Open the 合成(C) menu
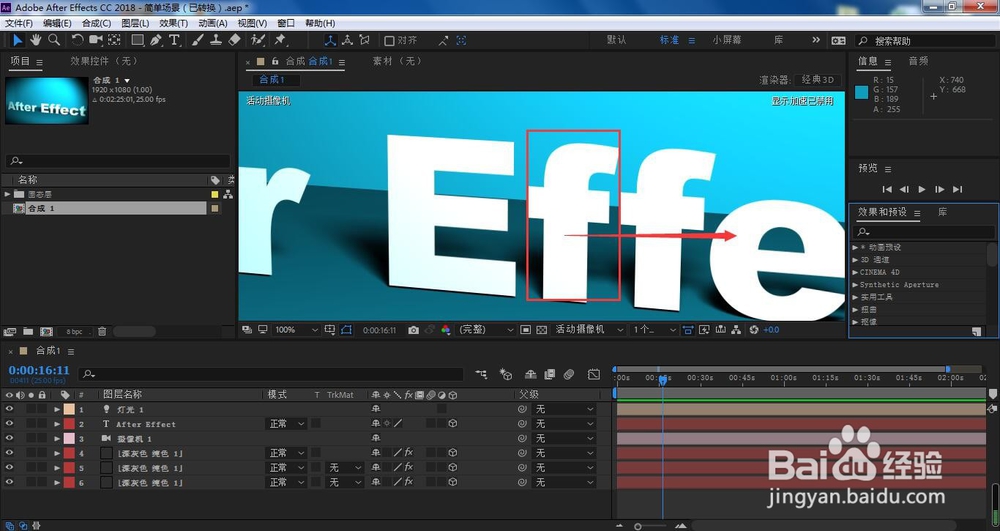Screen dimensions: 1000x531 96,23
